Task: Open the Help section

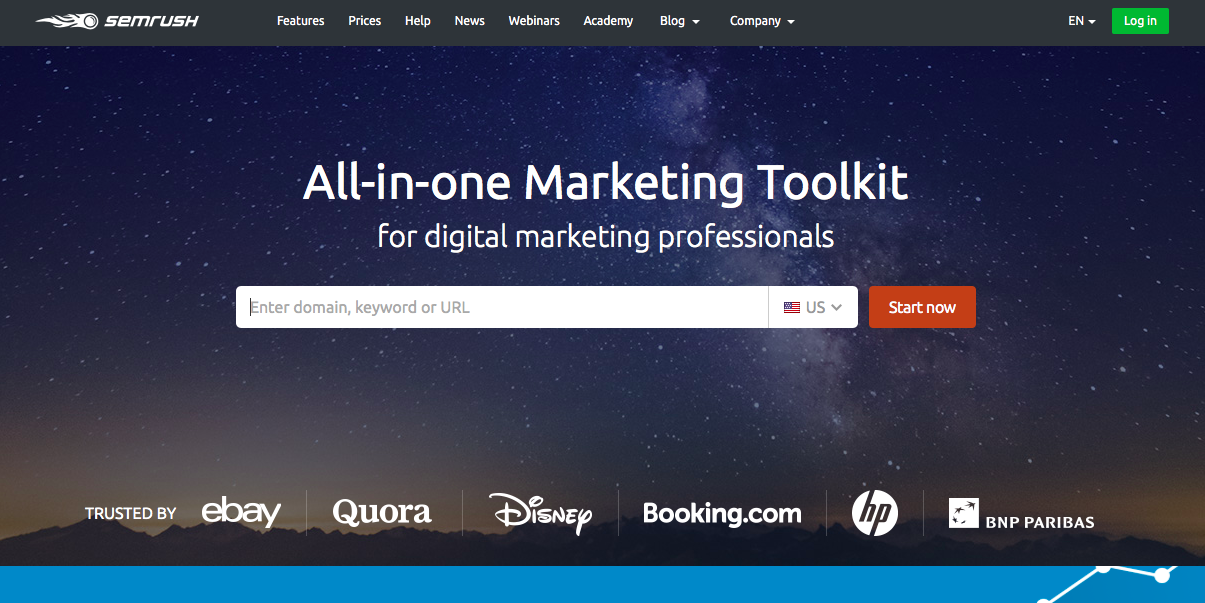Action: [x=417, y=20]
